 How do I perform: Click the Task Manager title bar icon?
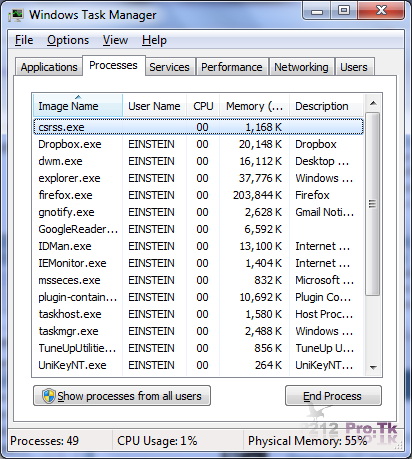[16, 15]
